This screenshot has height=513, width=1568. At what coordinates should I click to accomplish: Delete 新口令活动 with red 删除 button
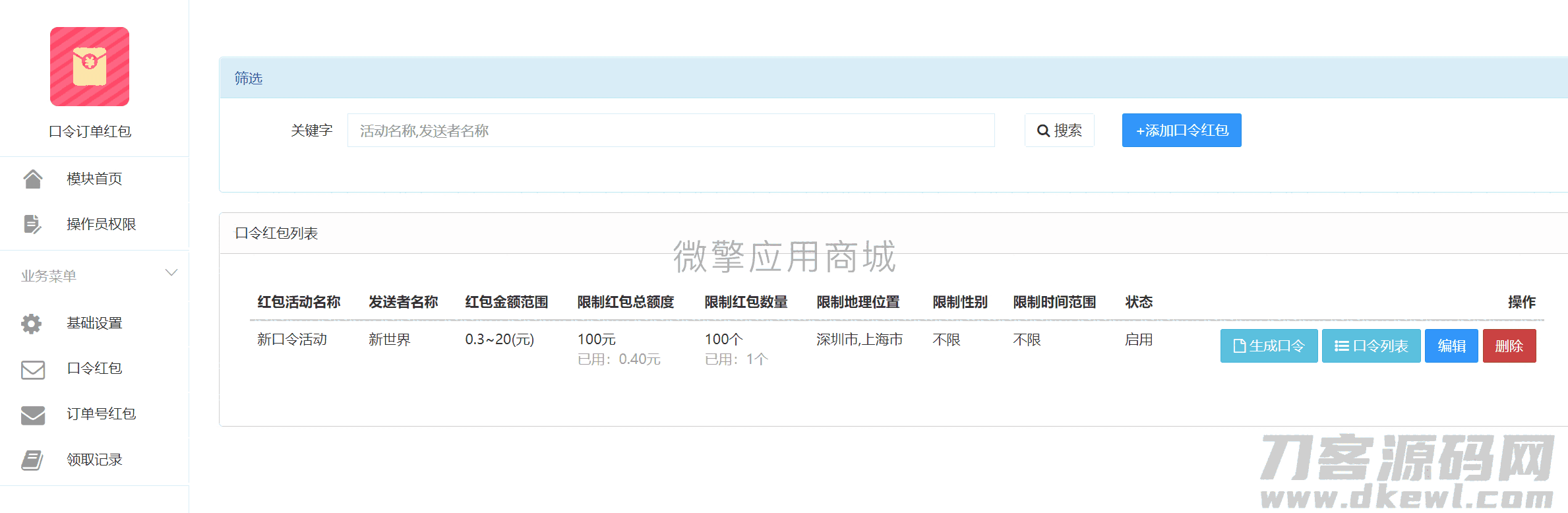[x=1509, y=346]
